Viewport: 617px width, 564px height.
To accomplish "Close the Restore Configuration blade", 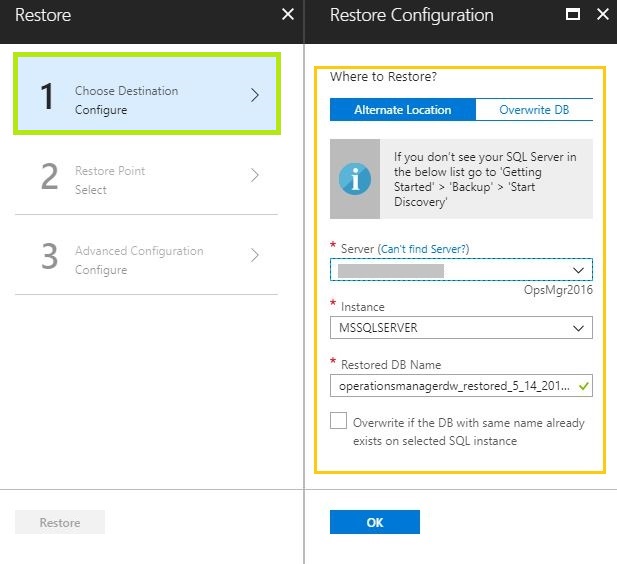I will click(603, 15).
